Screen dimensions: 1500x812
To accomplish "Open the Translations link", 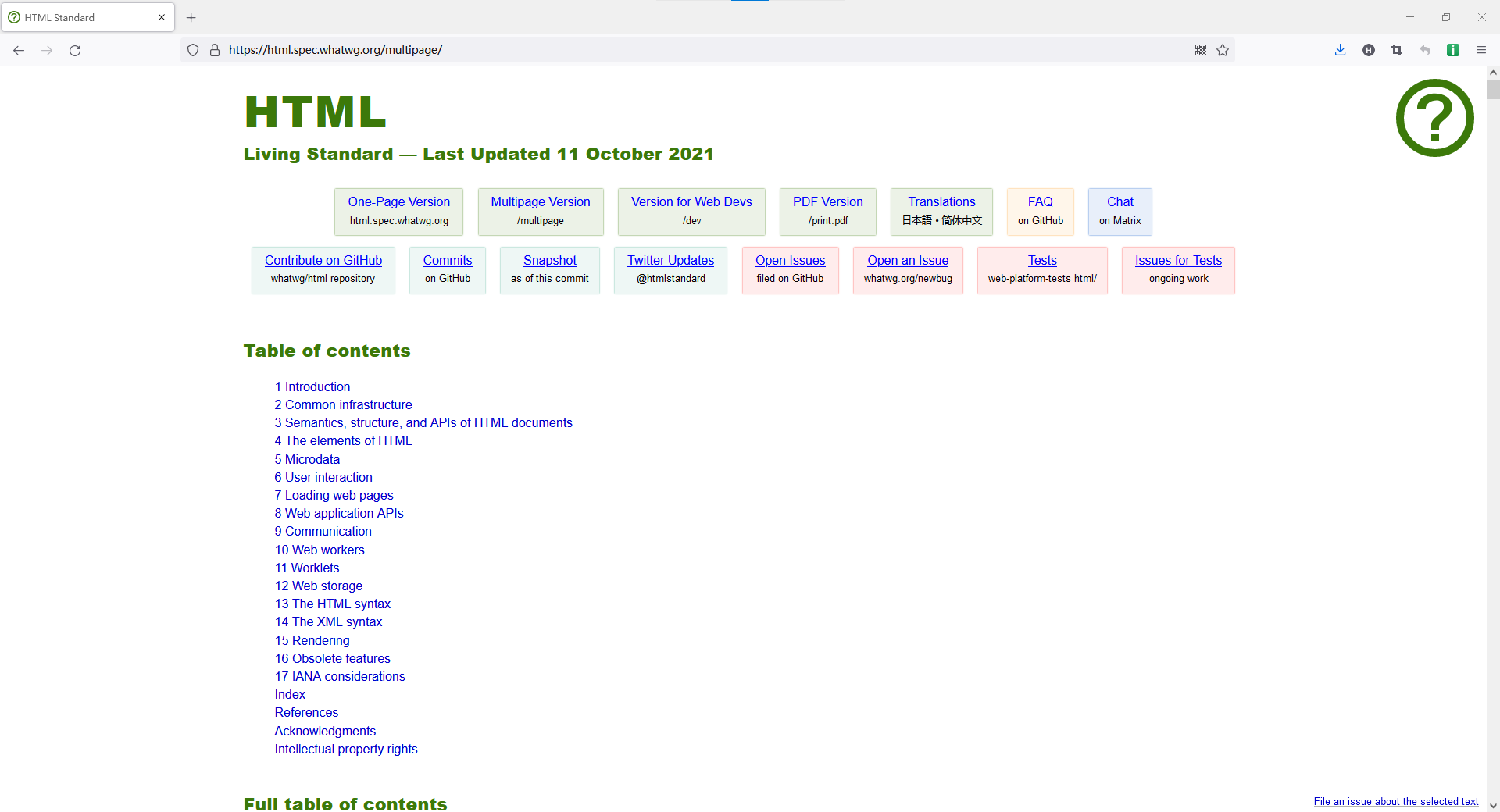I will (x=941, y=201).
